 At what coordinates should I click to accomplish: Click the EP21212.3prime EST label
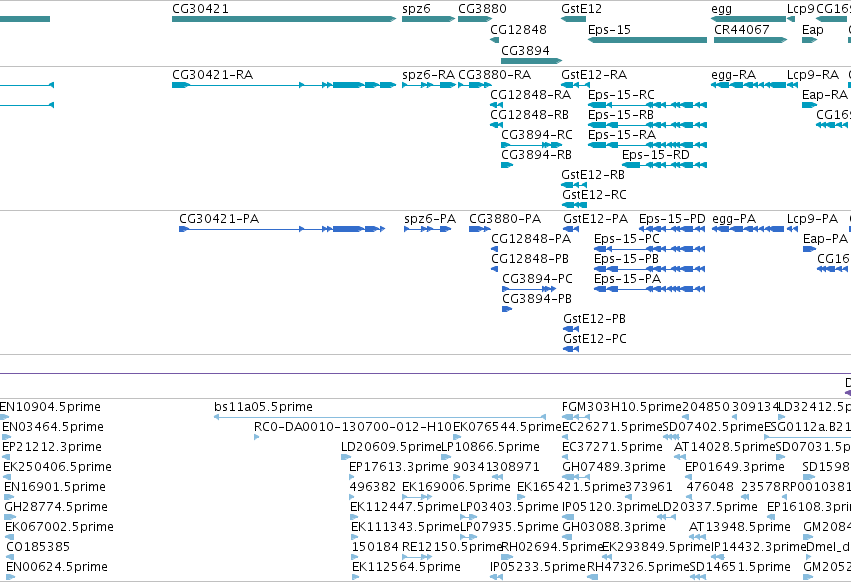coord(52,447)
